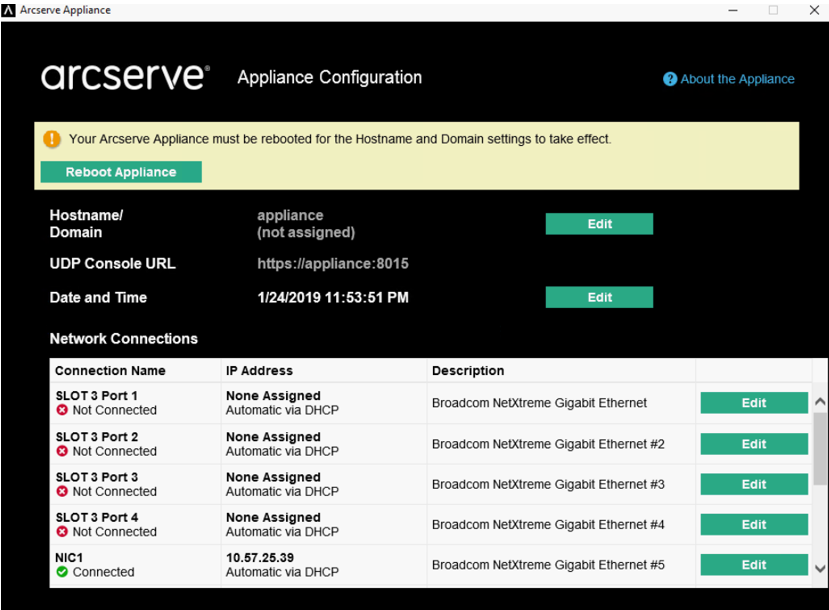Click the '(not assigned)' domain value
Viewport: 829px width, 610px height.
pyautogui.click(x=306, y=232)
